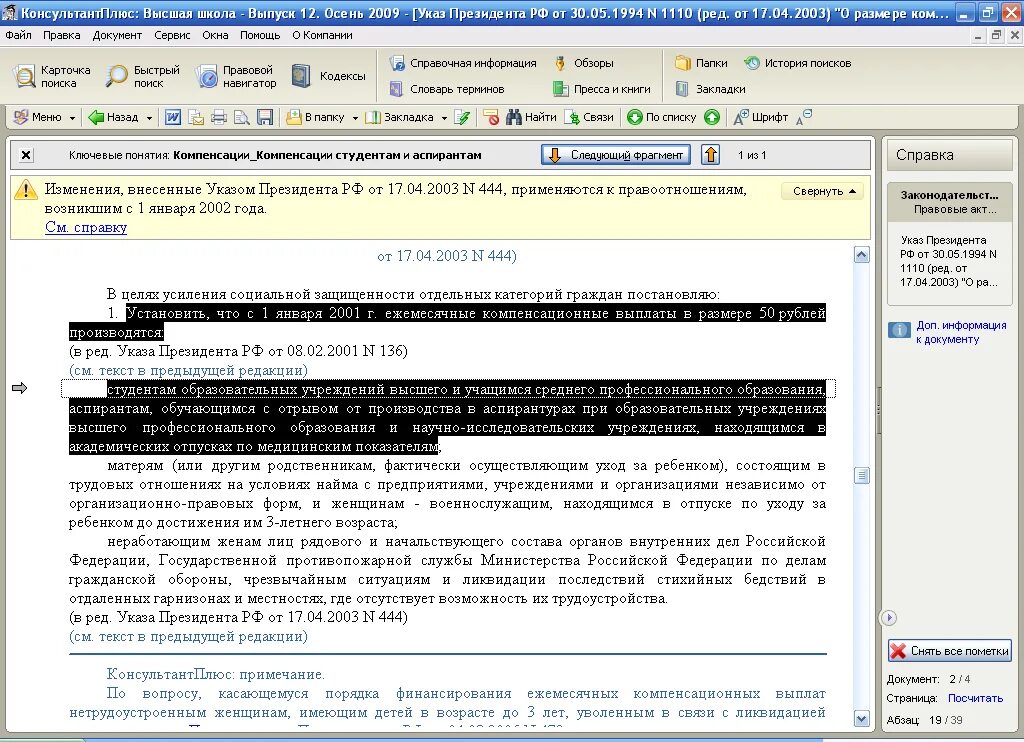
Task: Export document to Word icon
Action: pos(173,118)
